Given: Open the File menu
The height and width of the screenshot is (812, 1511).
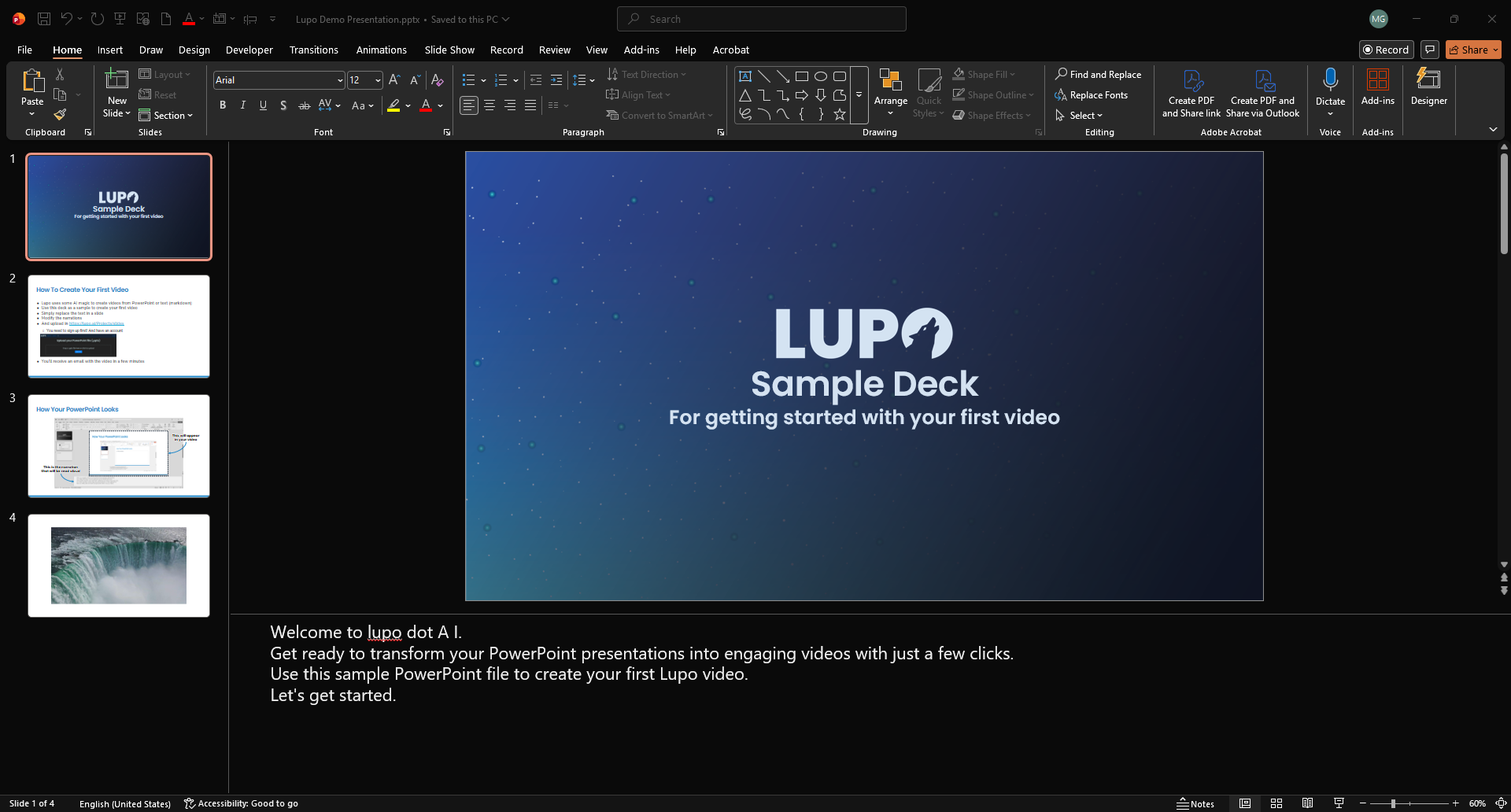Looking at the screenshot, I should [x=24, y=50].
